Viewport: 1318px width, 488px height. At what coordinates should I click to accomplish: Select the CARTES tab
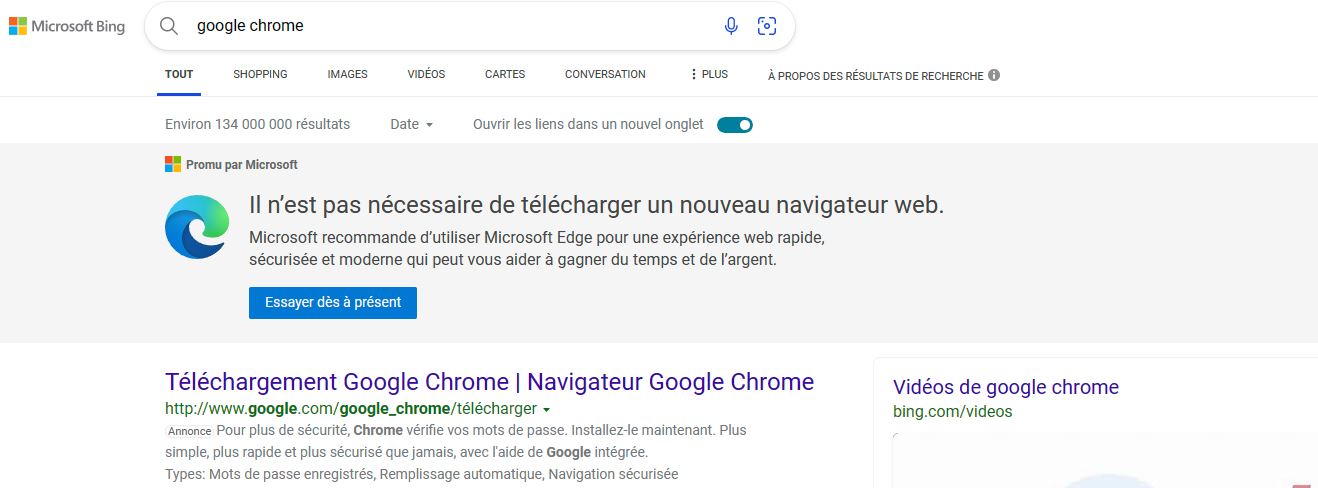coord(505,74)
